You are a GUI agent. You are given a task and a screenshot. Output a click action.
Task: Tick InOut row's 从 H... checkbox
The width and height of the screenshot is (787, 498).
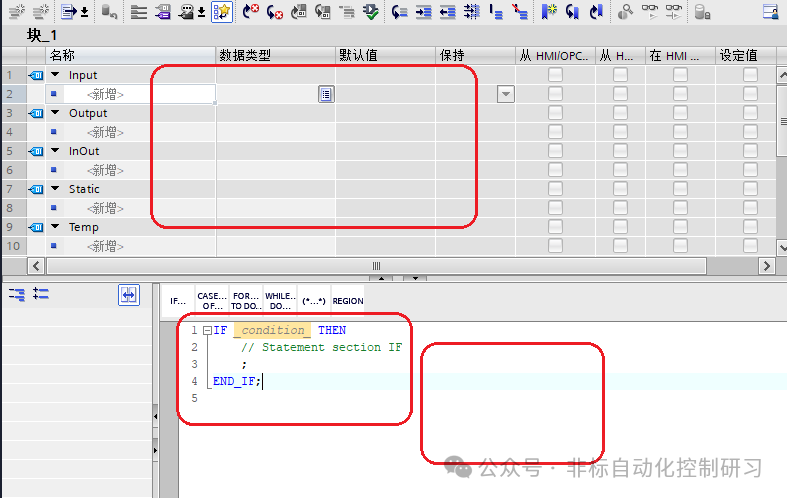(x=620, y=151)
